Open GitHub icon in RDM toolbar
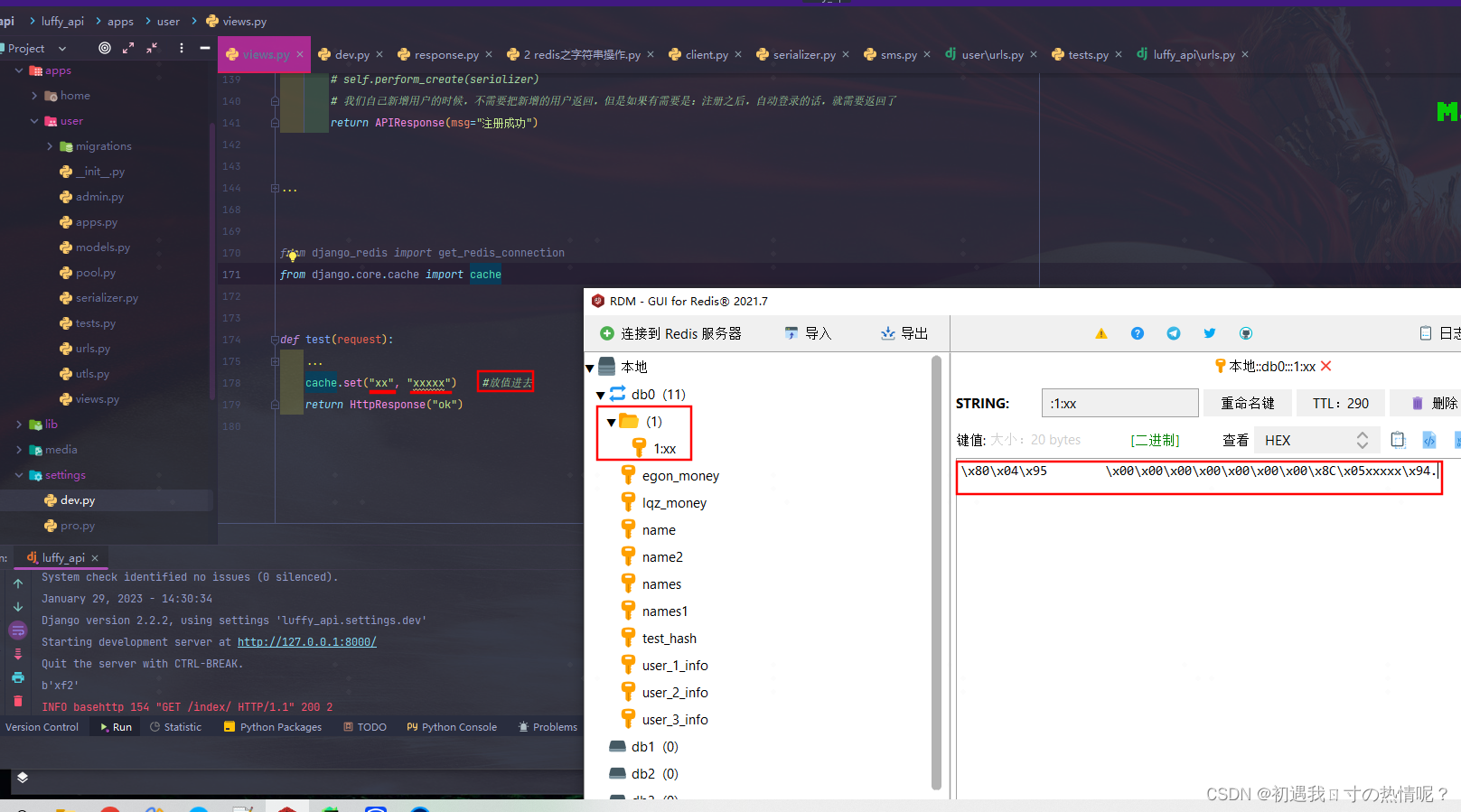 pos(1246,333)
